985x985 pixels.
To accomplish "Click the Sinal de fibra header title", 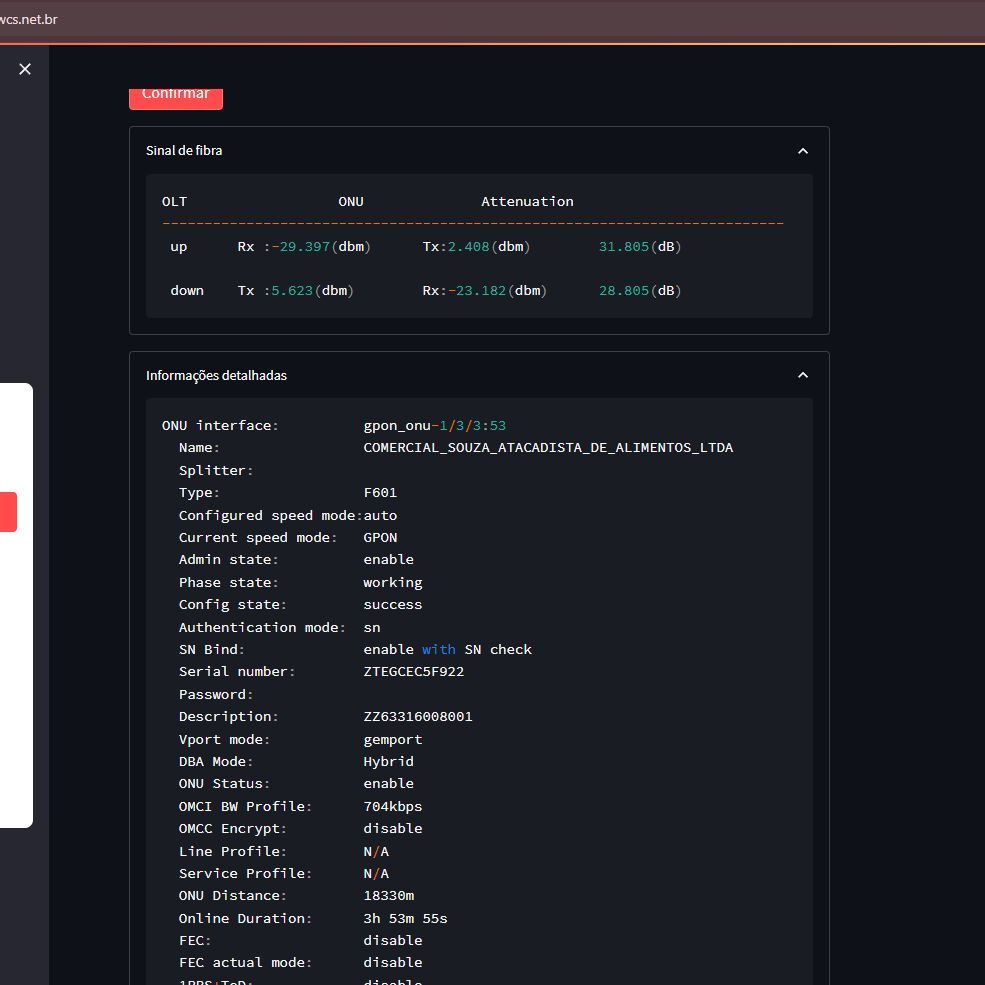I will (184, 151).
